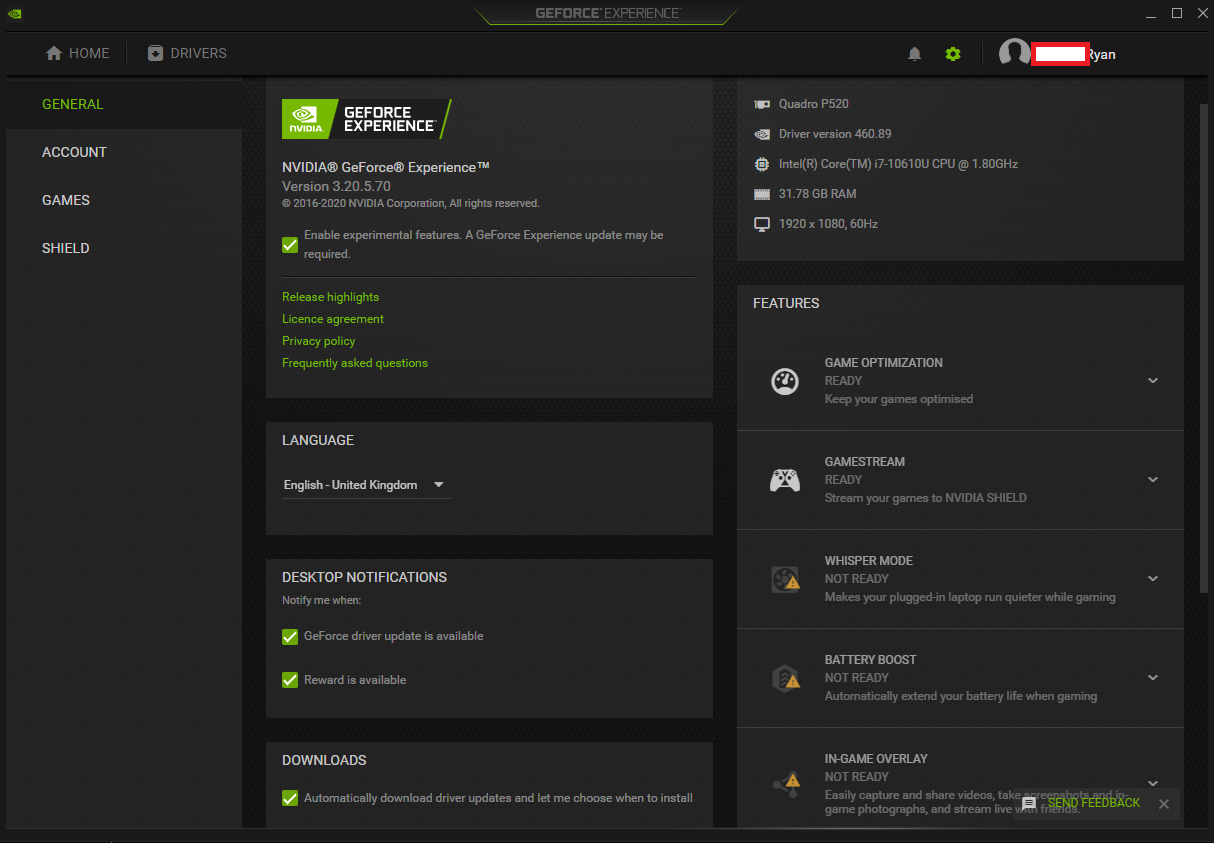Viewport: 1214px width, 843px height.
Task: Open the Release highlights link
Action: [330, 297]
